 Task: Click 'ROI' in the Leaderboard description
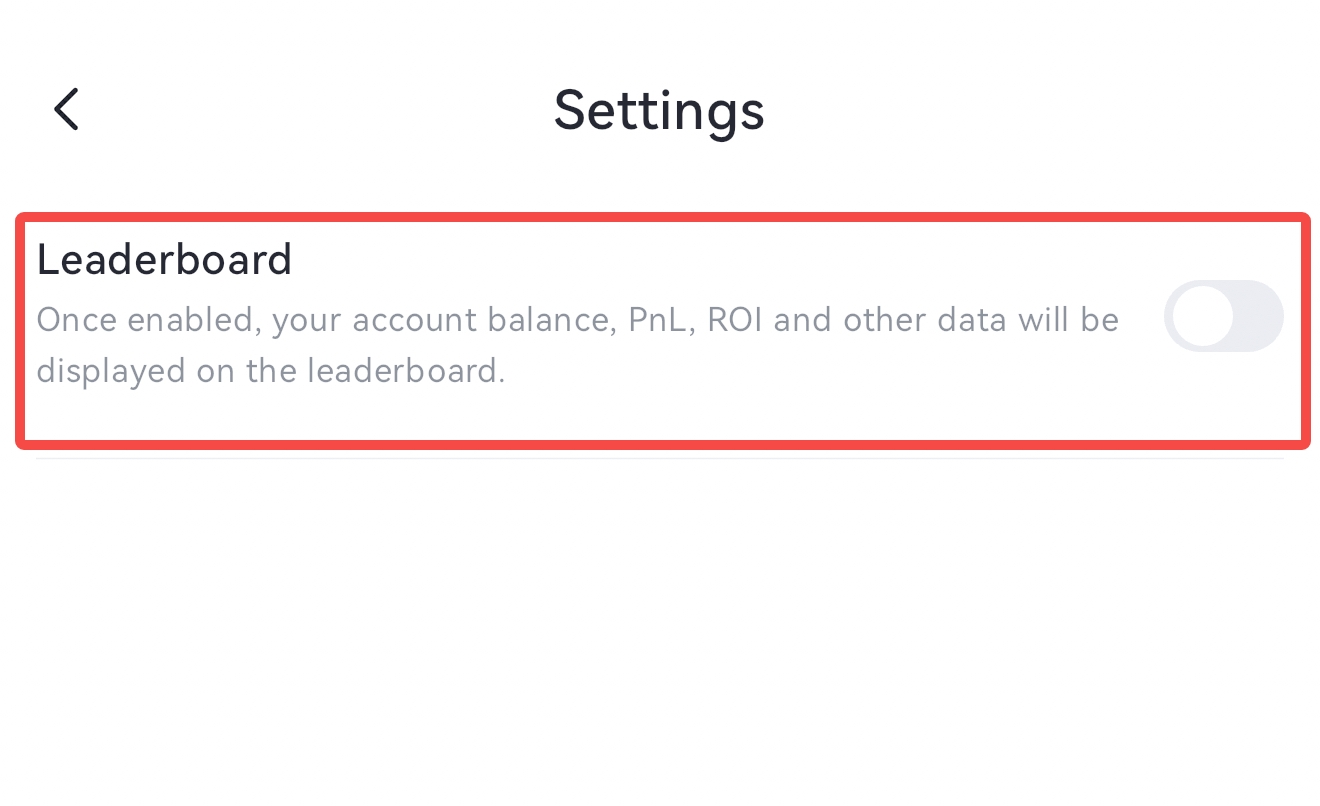coord(735,320)
